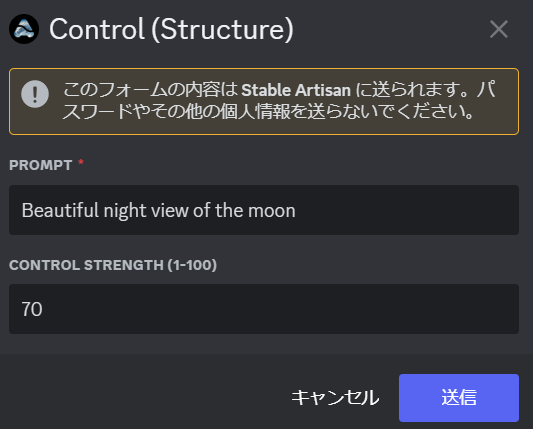Click the word "Beautiful" in the prompt
Screen dimensions: 533x429
60,210
